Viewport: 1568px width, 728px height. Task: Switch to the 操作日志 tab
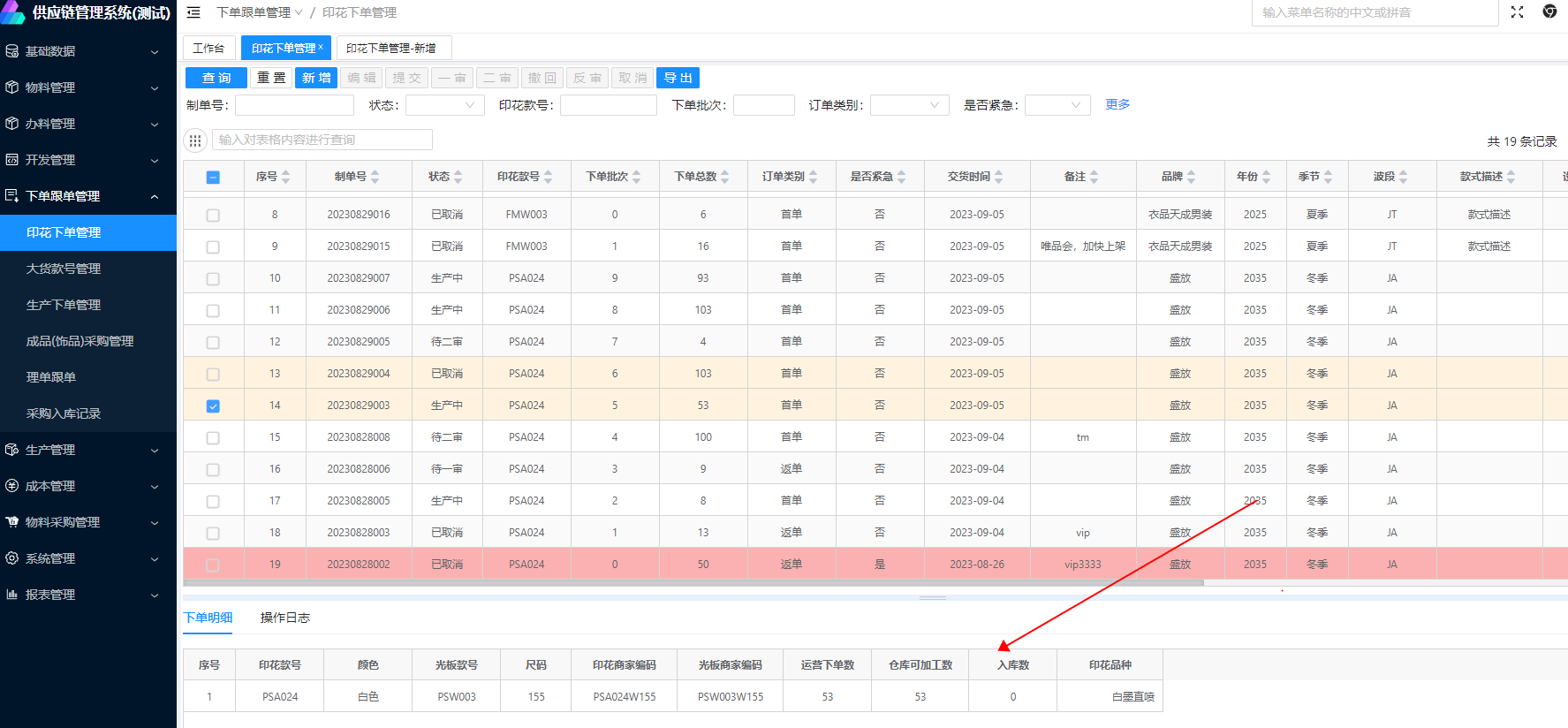(x=284, y=618)
